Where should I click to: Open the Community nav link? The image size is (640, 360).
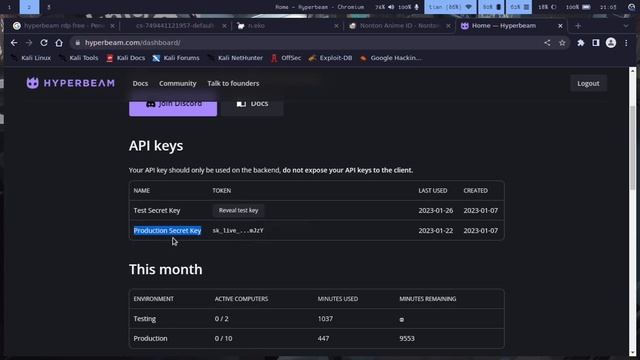pyautogui.click(x=178, y=83)
